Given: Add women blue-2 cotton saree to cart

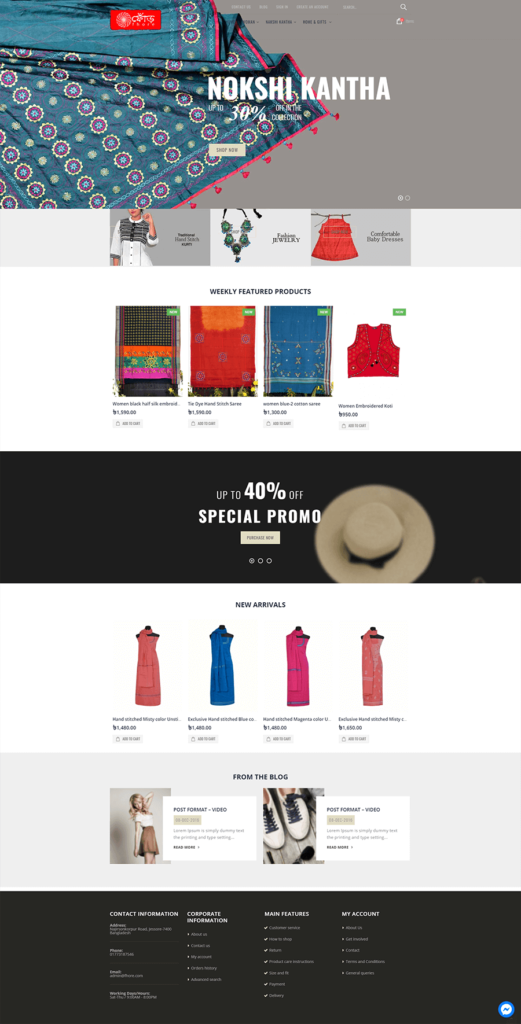Looking at the screenshot, I should tap(278, 424).
